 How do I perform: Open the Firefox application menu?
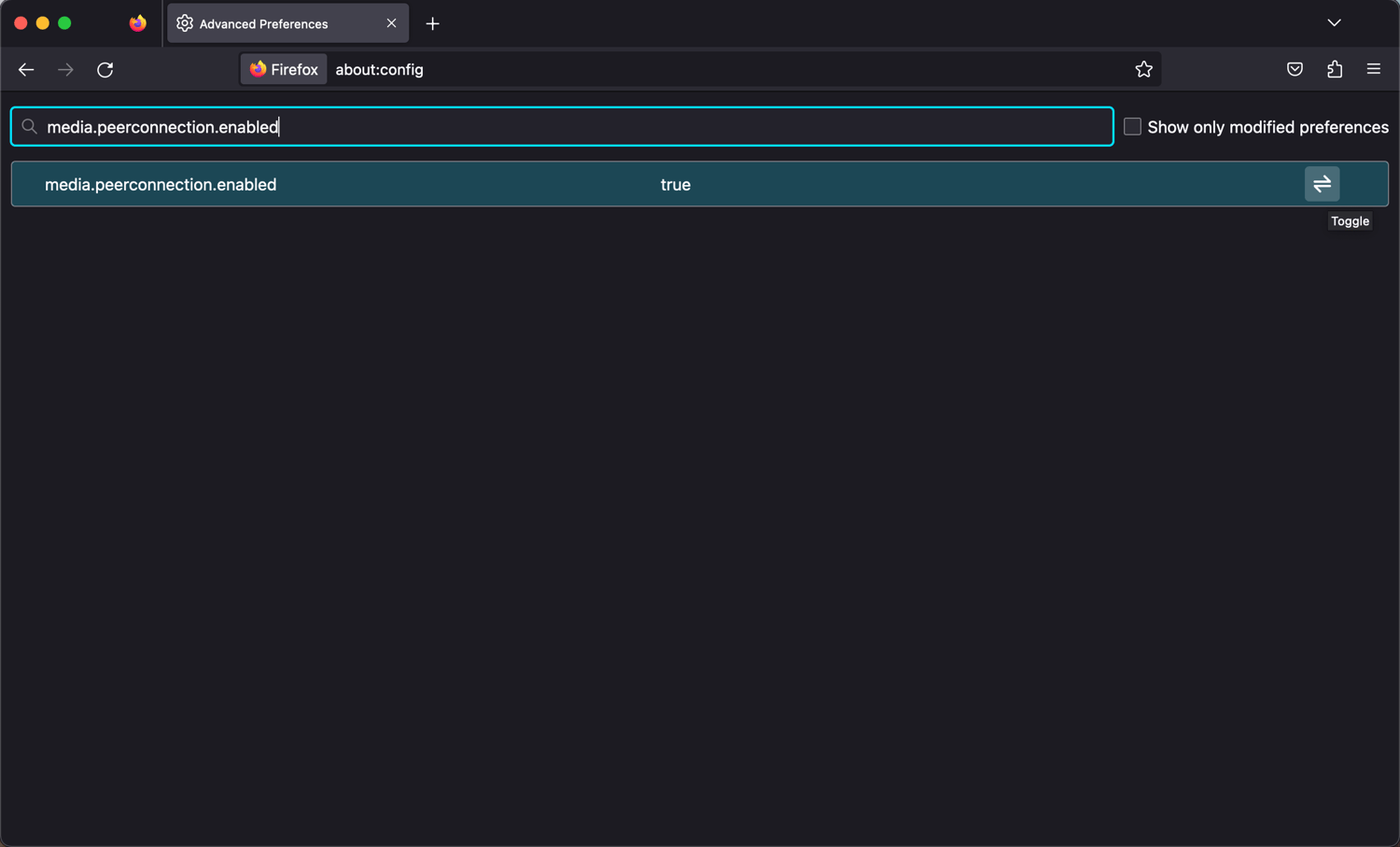pyautogui.click(x=1374, y=69)
